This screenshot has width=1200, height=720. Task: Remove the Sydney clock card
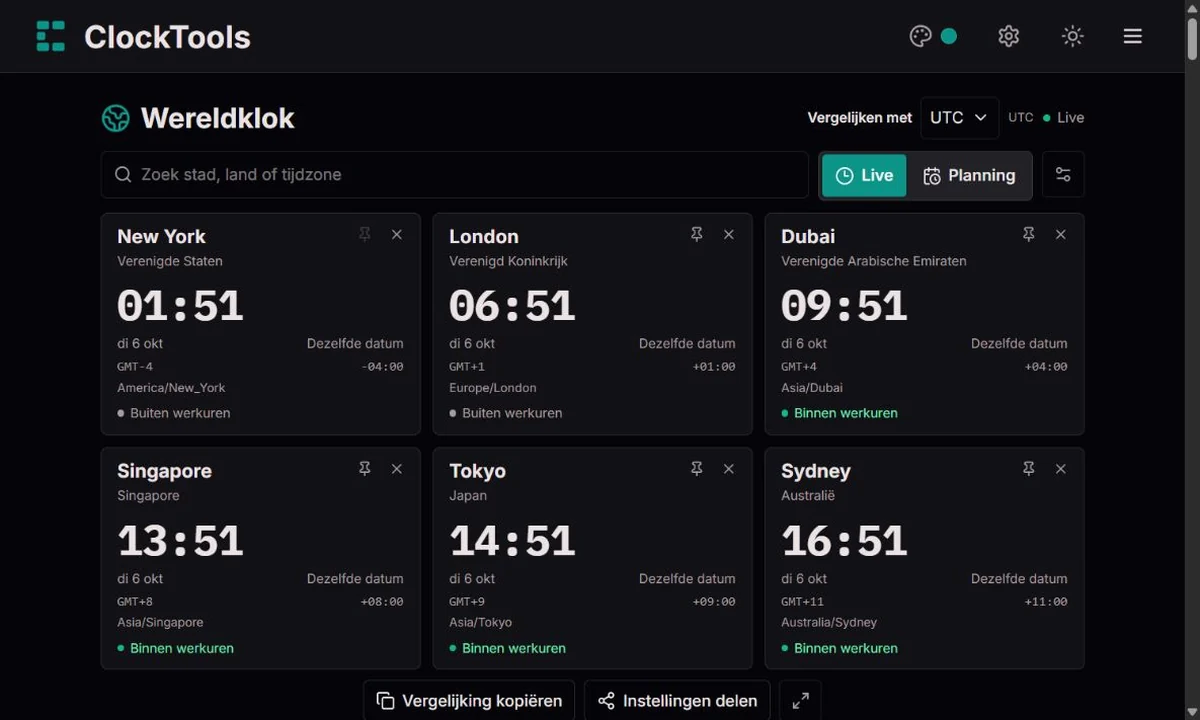[1061, 469]
